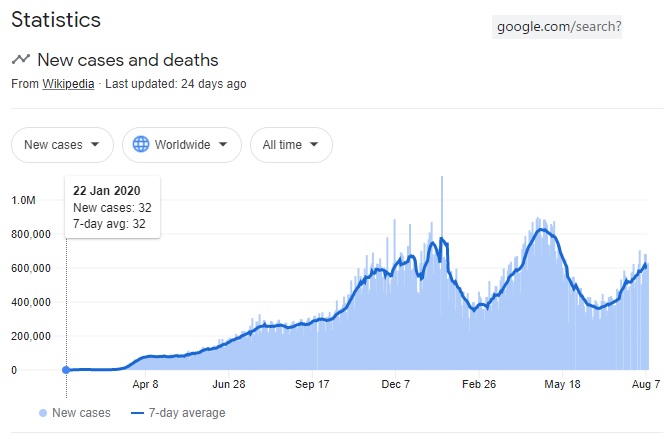Click the 7-day average legend line marker
669x435 pixels.
point(138,413)
